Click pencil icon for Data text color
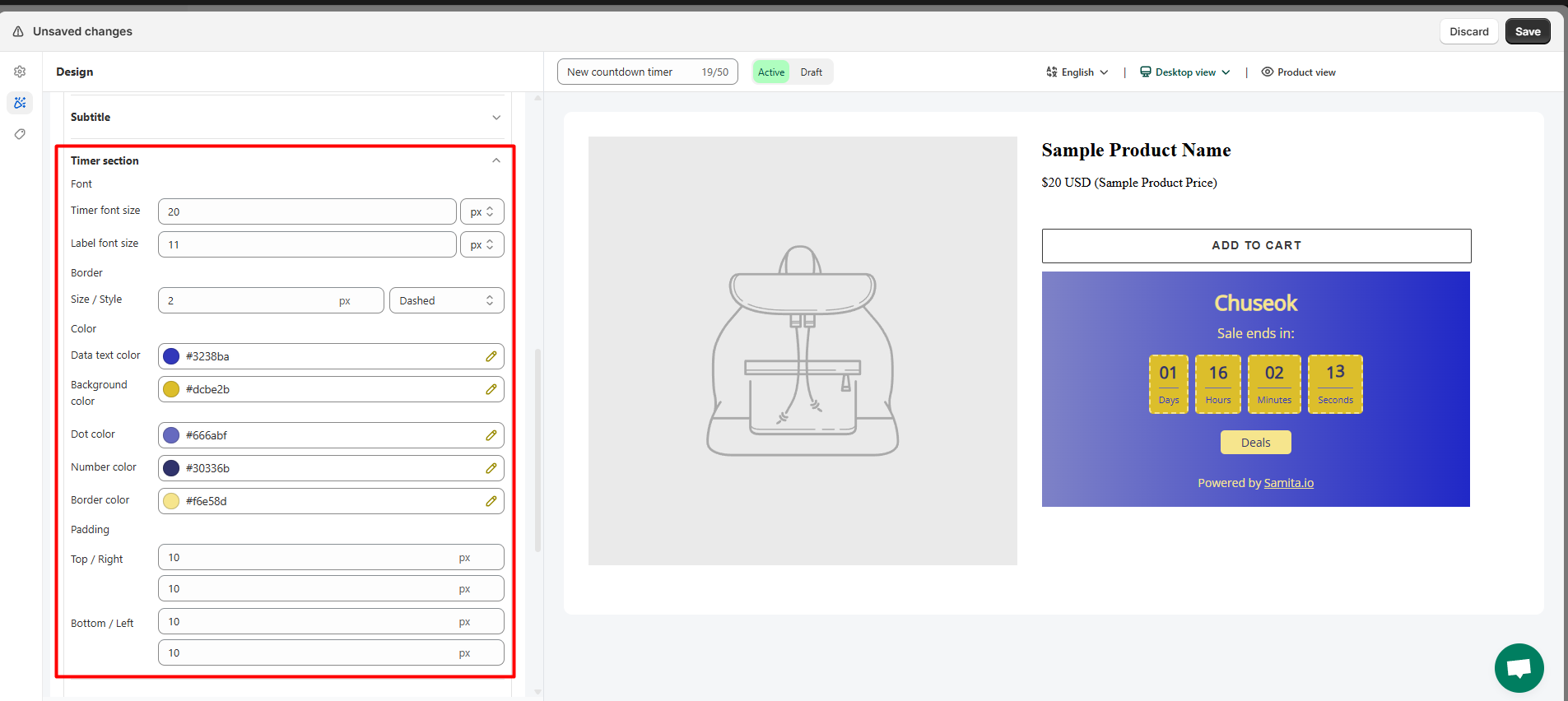The height and width of the screenshot is (701, 1568). point(491,356)
